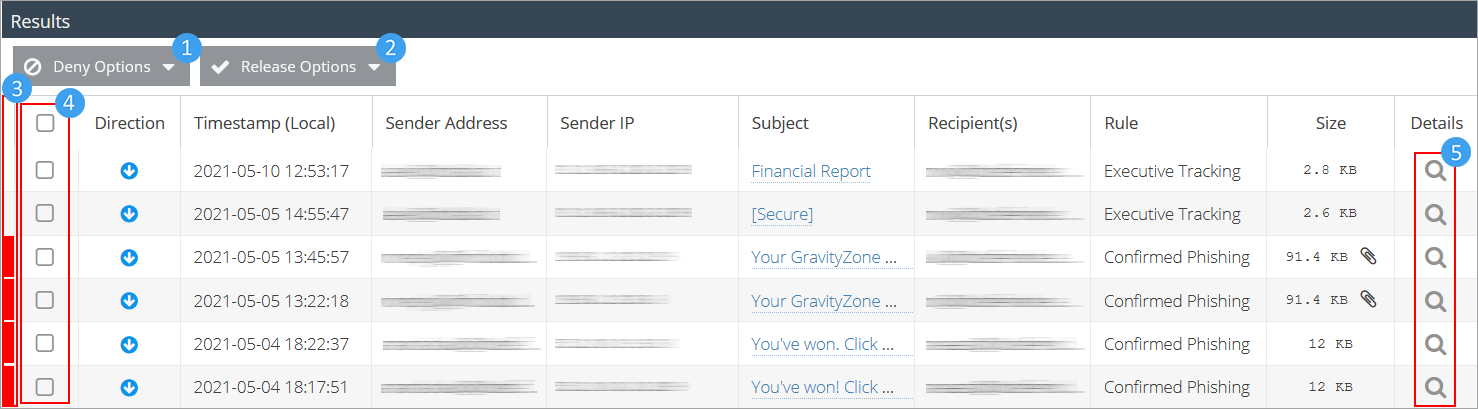Click direction arrow icon on 18:22:37 row
Image resolution: width=1478 pixels, height=409 pixels.
click(x=129, y=344)
